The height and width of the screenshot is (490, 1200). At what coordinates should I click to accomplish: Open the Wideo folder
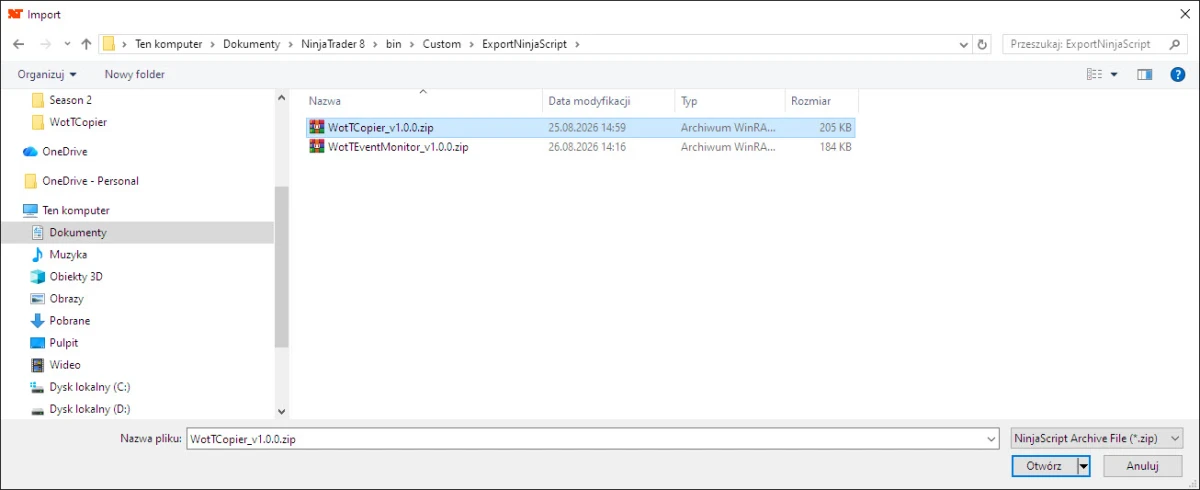(x=65, y=364)
